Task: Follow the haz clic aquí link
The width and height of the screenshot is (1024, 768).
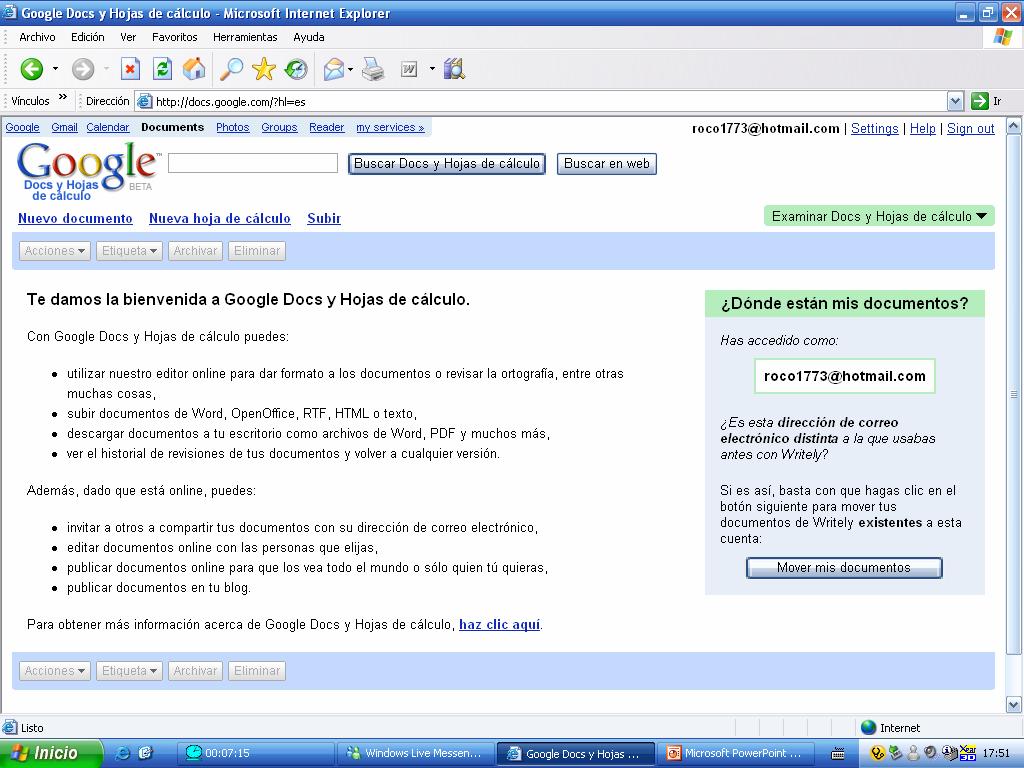Action: [x=500, y=624]
